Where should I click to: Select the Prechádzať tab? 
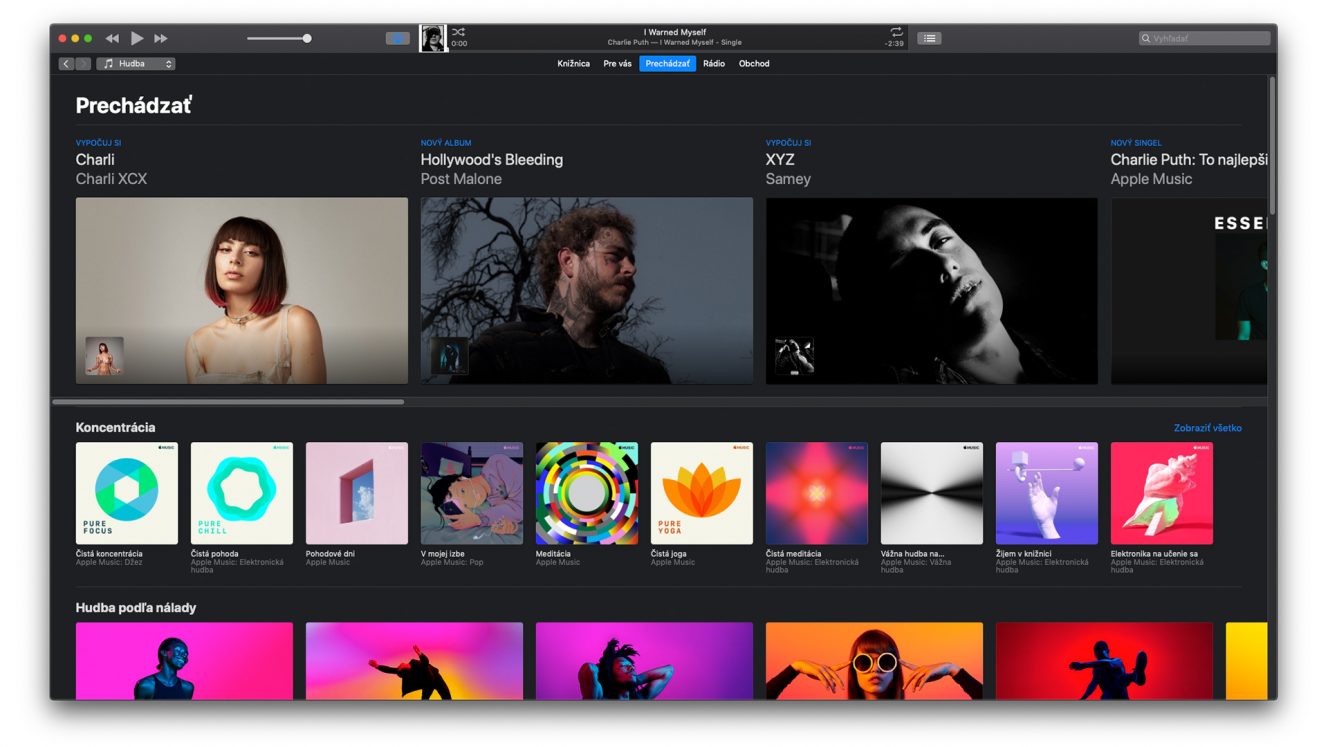667,64
